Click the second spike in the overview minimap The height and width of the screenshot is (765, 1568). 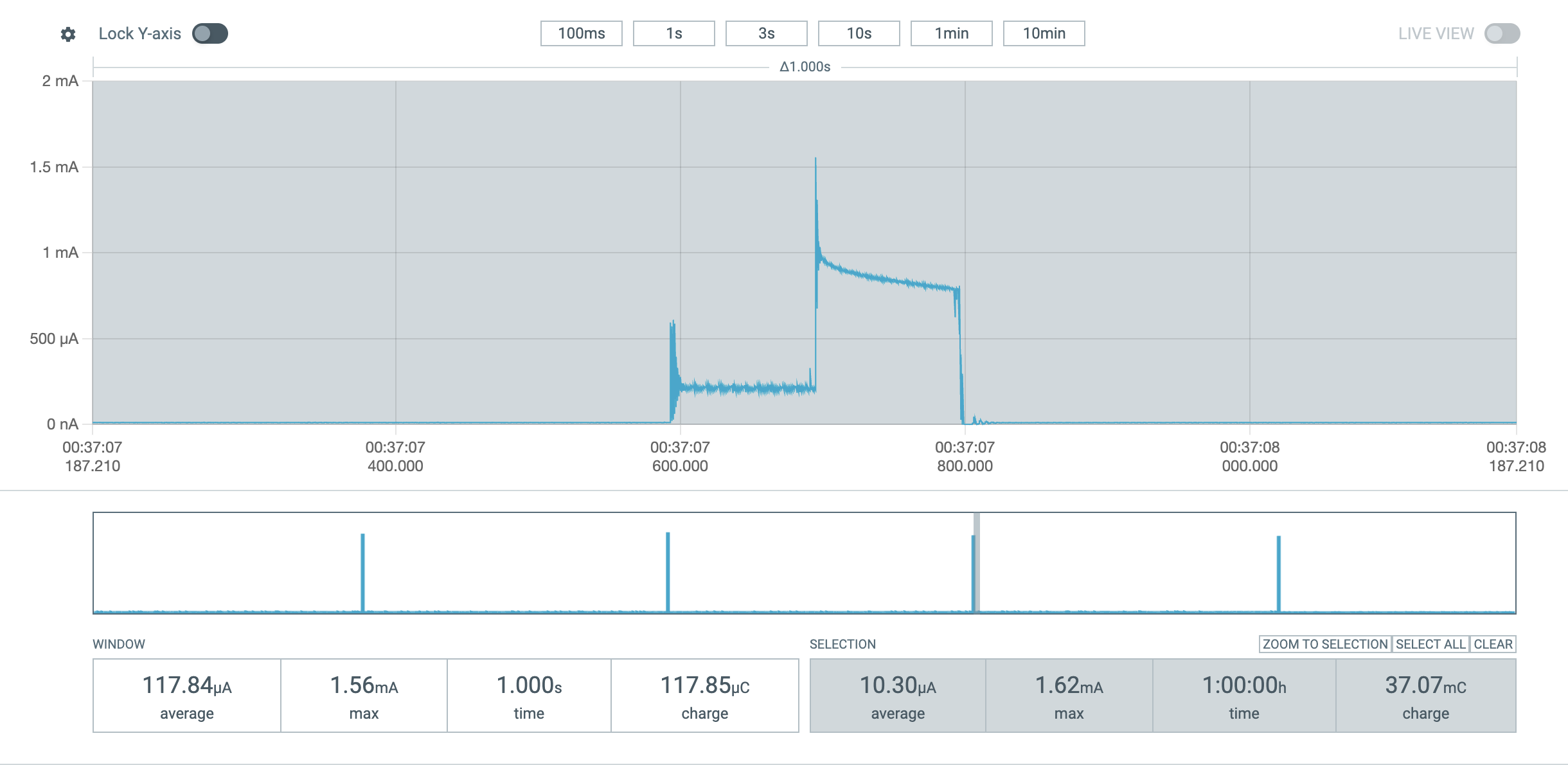(668, 572)
